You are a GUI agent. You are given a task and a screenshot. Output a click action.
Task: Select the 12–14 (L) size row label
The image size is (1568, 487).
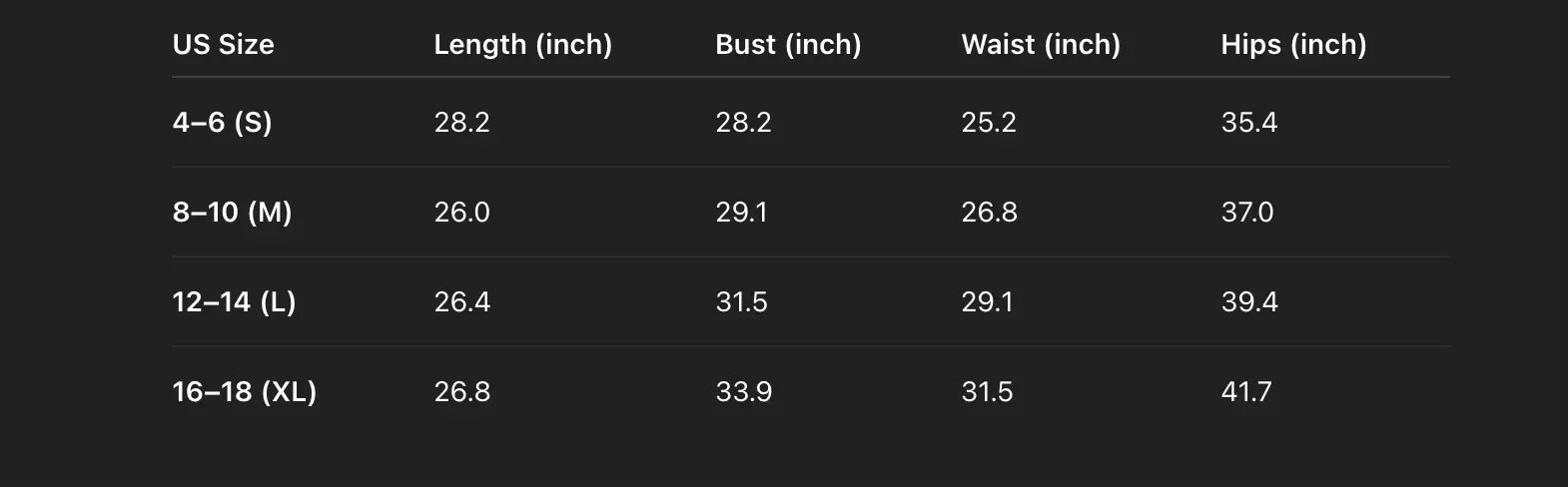point(234,302)
